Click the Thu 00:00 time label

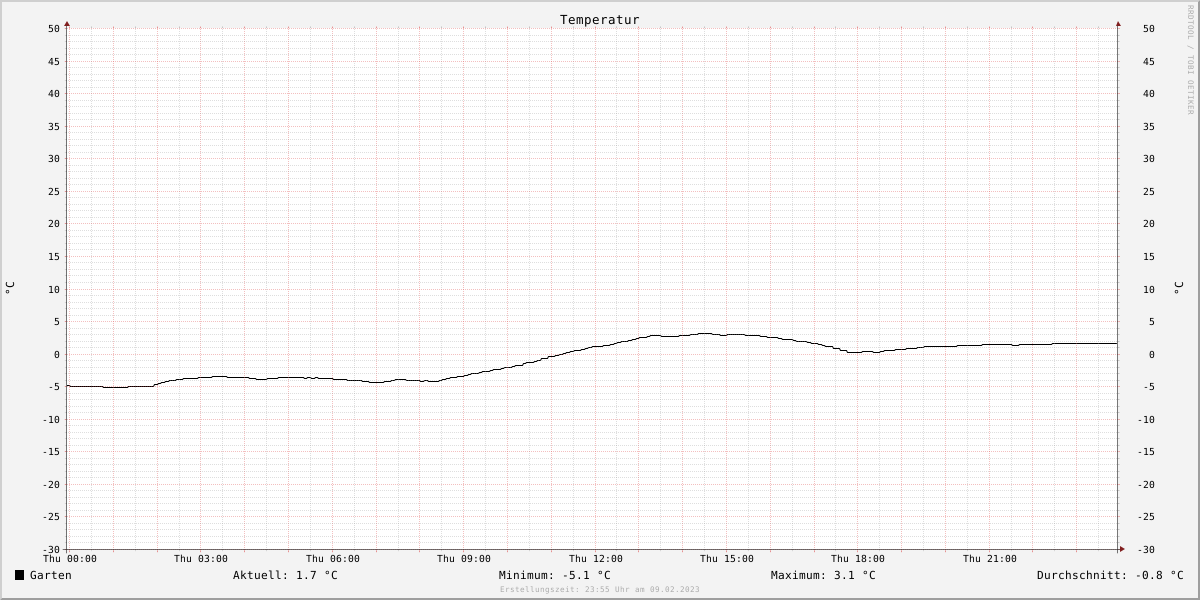tap(70, 559)
